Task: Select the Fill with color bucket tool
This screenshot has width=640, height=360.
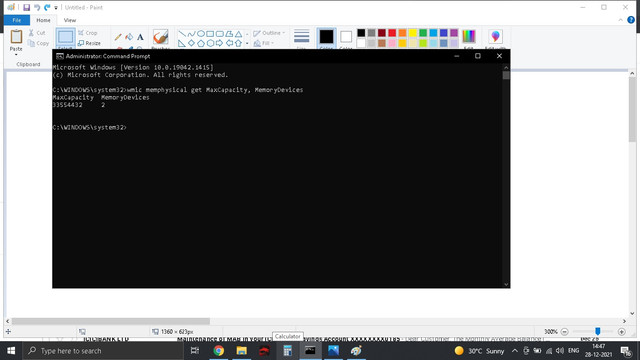Action: tap(129, 37)
